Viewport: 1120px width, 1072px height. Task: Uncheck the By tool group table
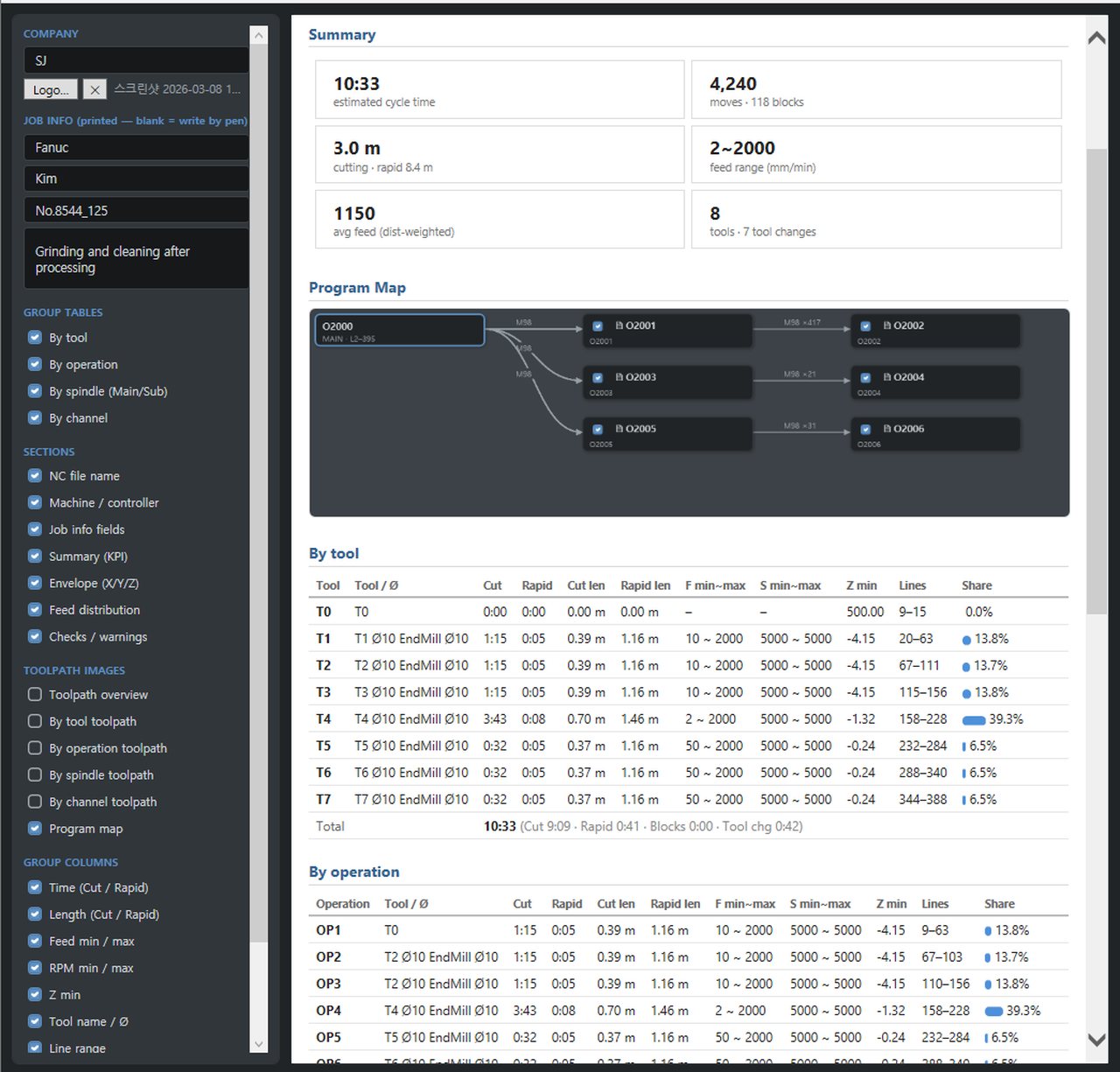pos(35,337)
